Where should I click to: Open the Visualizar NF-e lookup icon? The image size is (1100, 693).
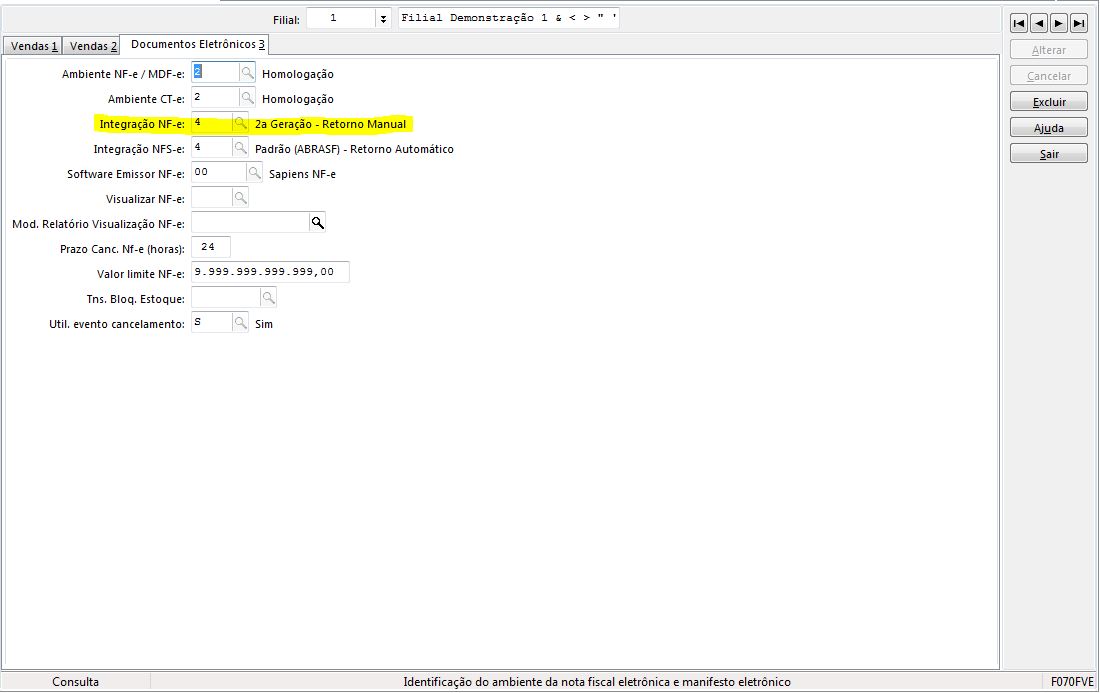coord(241,198)
